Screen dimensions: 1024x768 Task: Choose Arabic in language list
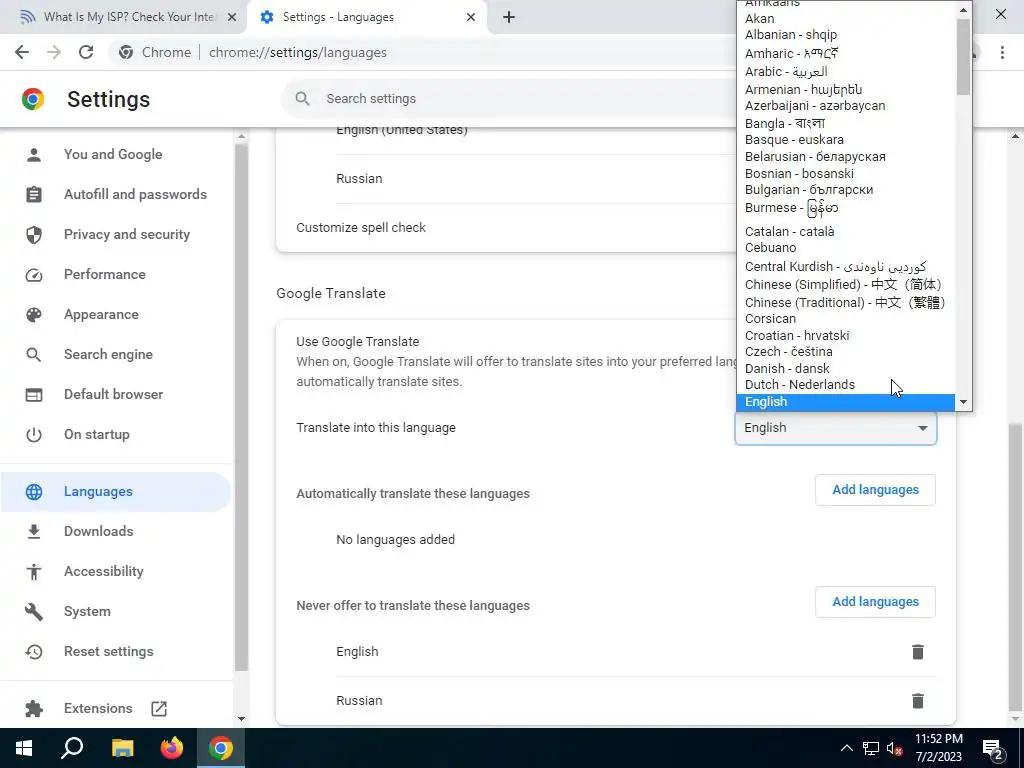tap(846, 71)
